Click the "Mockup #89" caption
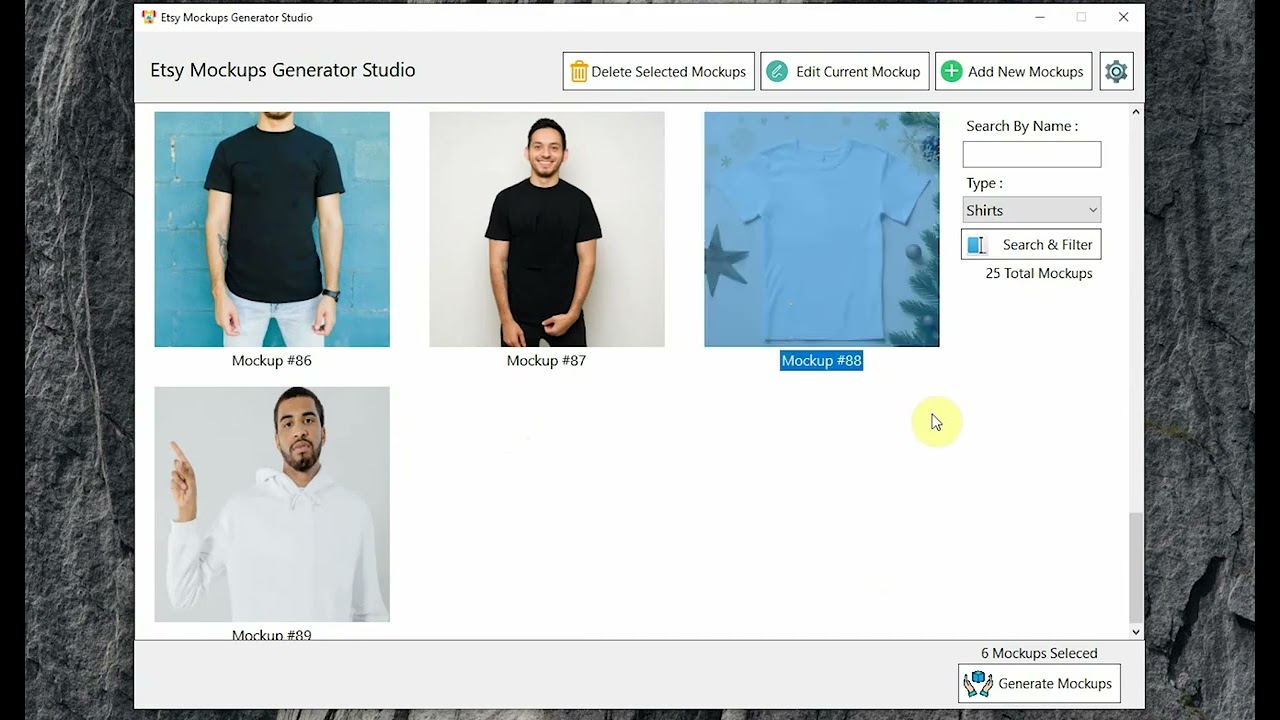 [272, 635]
